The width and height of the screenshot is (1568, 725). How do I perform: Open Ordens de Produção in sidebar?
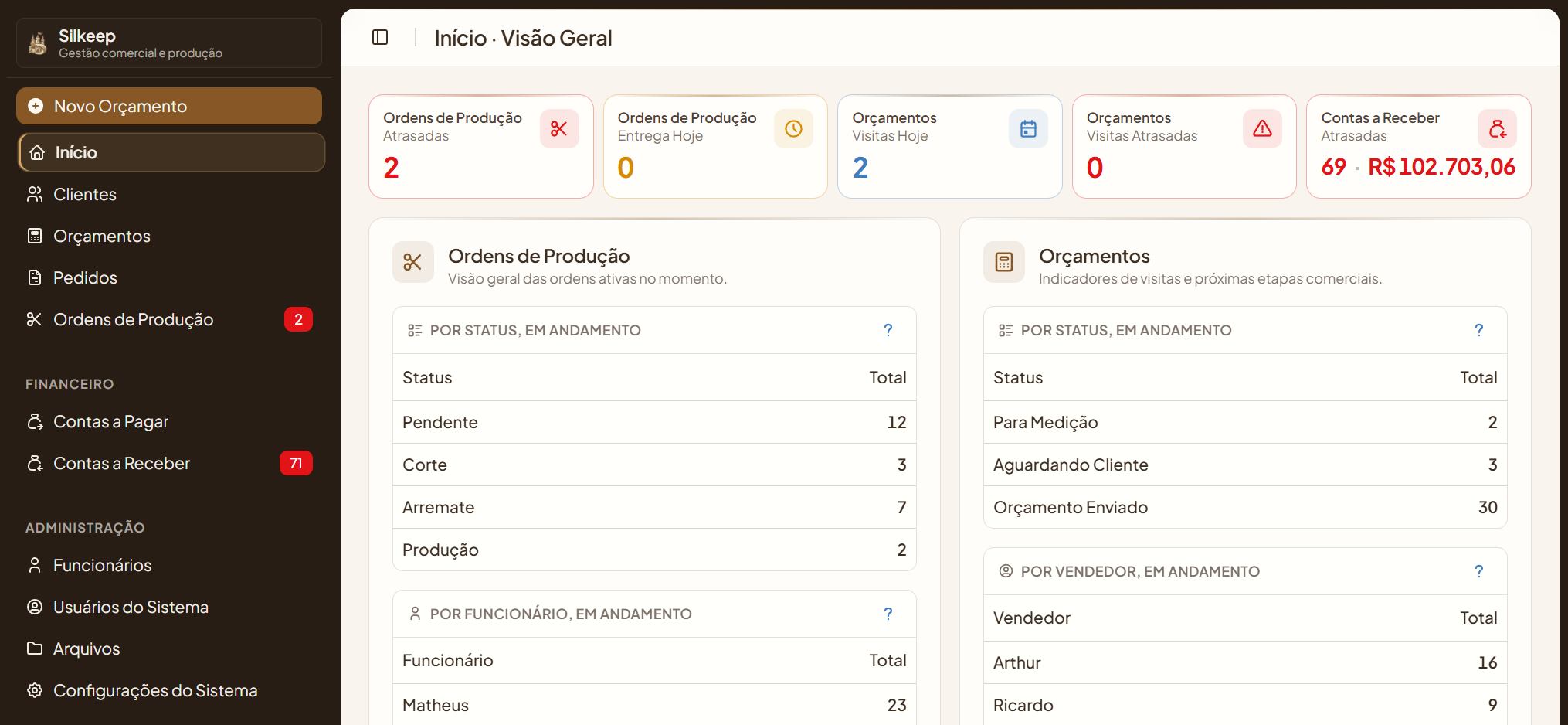(x=169, y=319)
